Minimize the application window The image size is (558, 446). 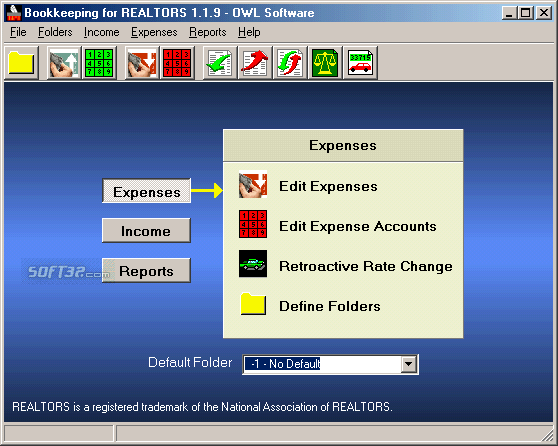pyautogui.click(x=510, y=13)
